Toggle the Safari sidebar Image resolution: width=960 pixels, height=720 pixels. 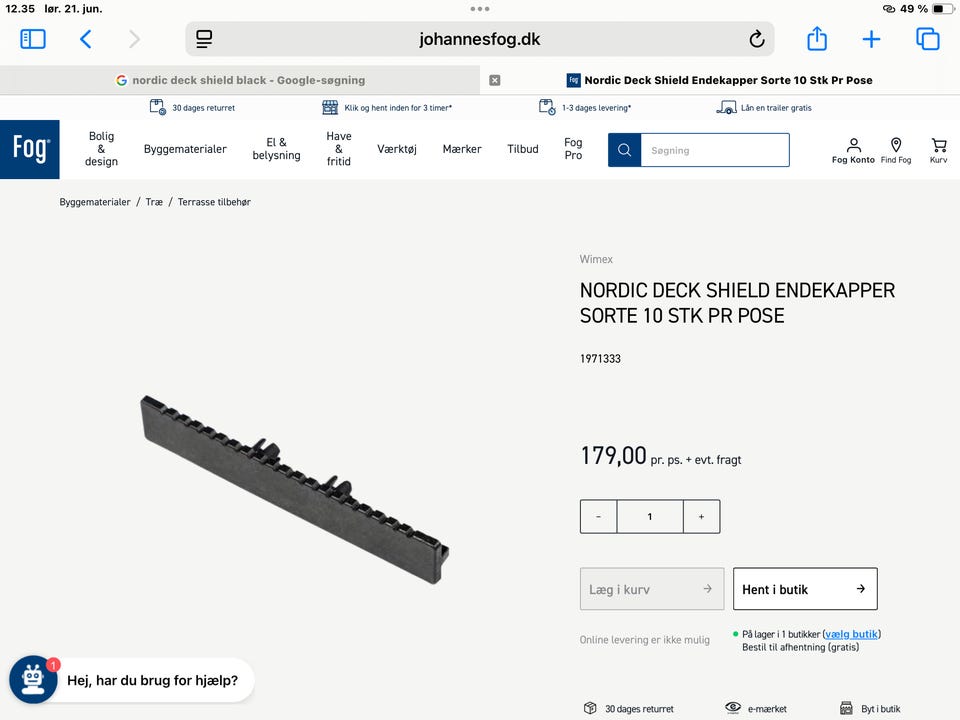[33, 39]
